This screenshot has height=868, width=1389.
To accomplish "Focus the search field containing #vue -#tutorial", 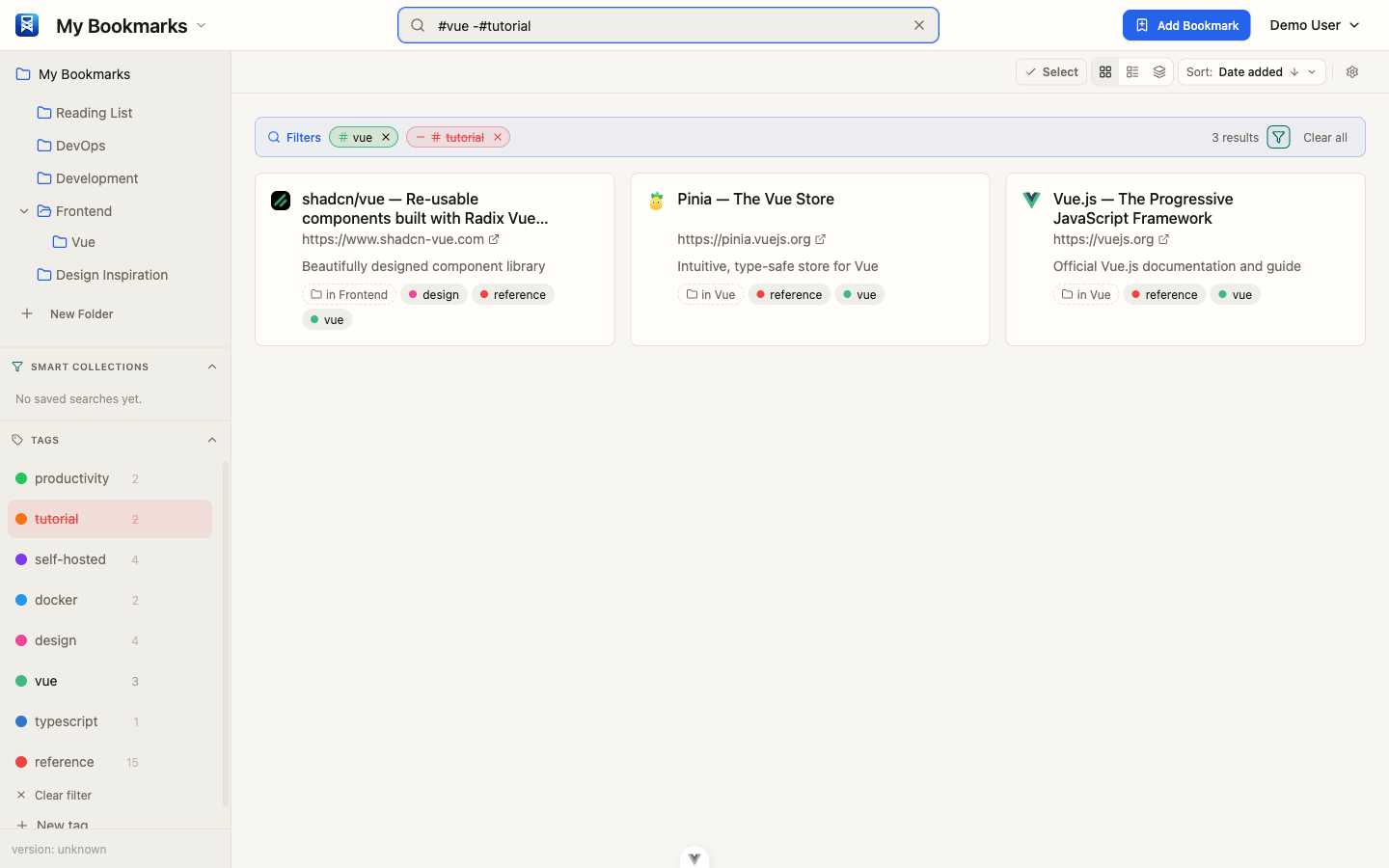I will tap(668, 25).
